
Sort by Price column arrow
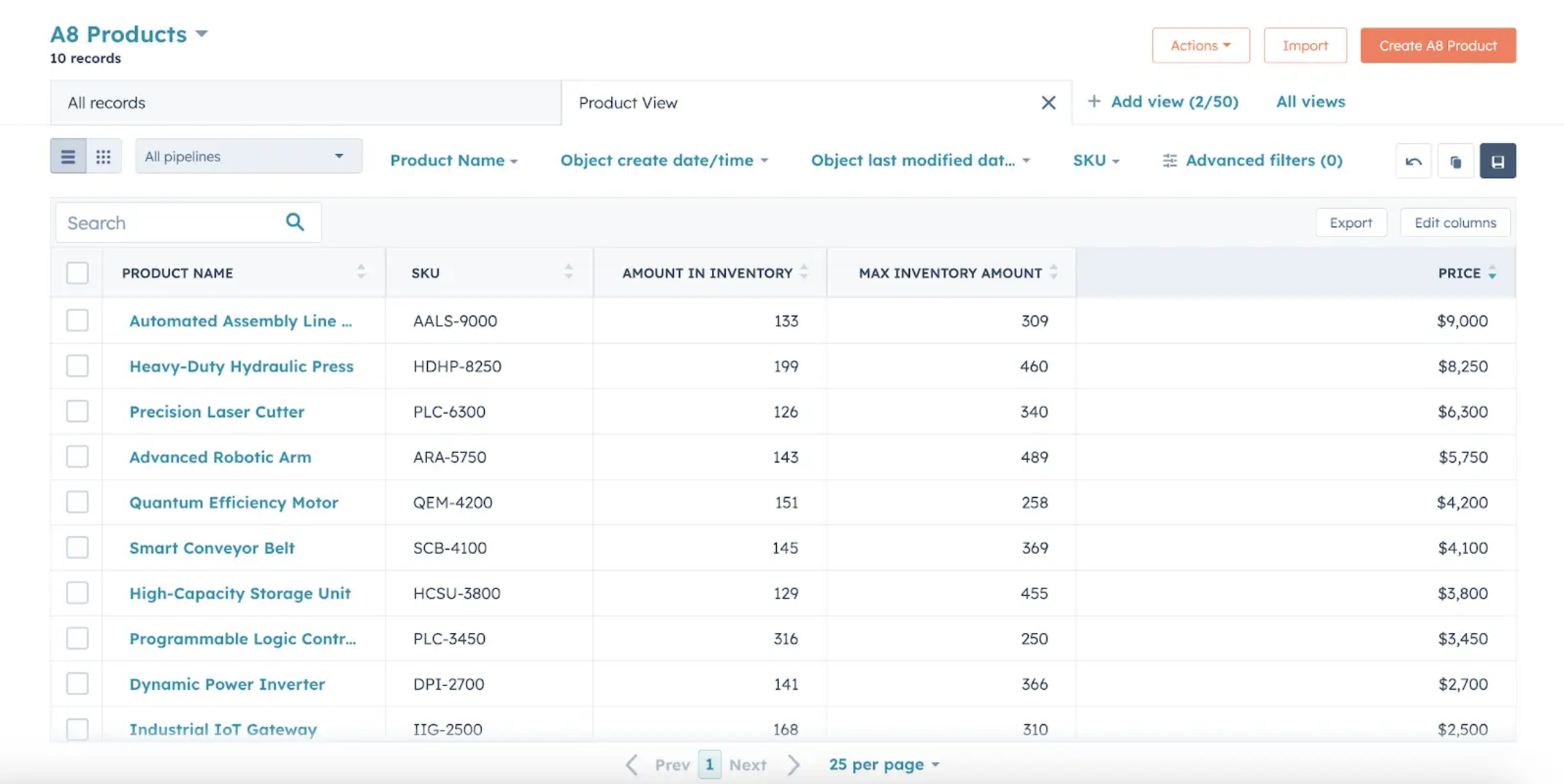point(1492,273)
